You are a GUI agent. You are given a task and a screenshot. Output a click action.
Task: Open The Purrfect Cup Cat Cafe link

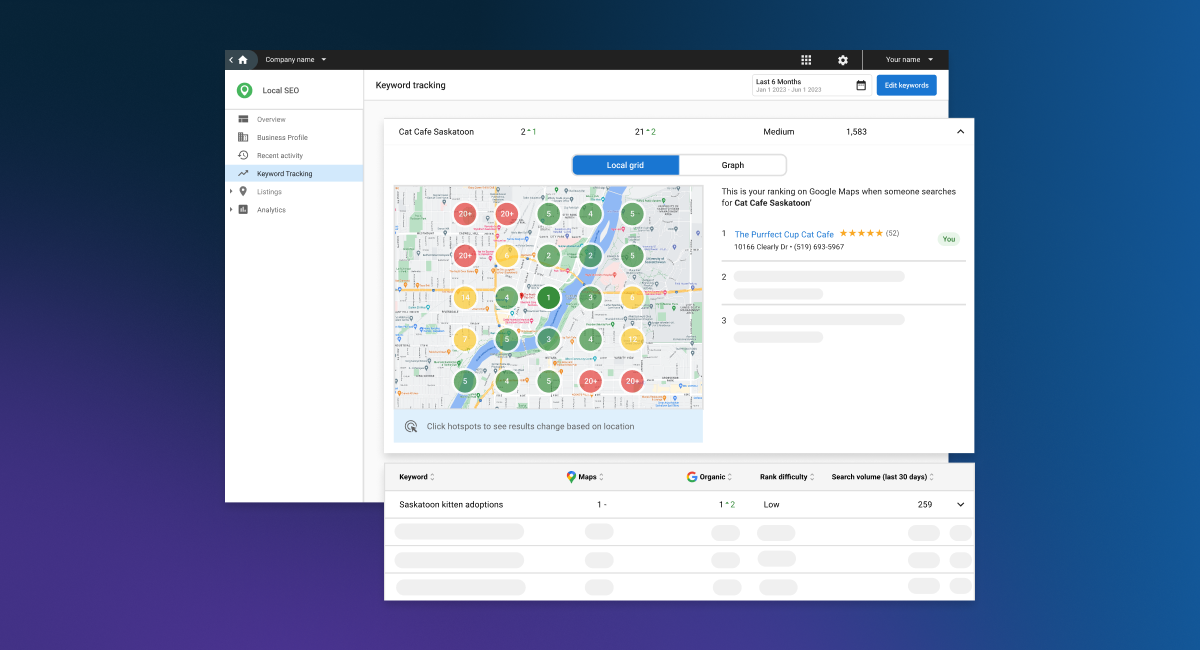coord(784,234)
